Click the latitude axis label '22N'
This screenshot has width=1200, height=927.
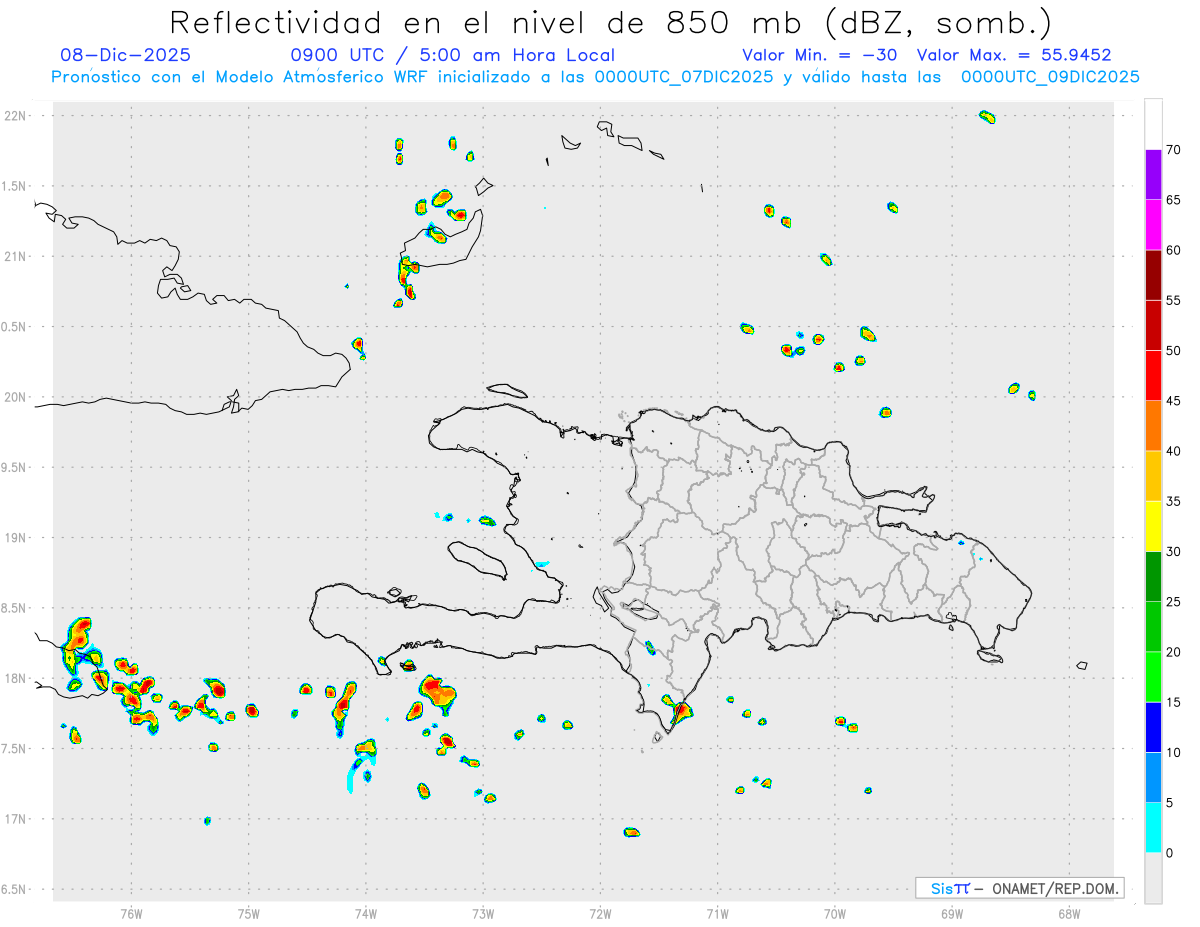coord(16,116)
